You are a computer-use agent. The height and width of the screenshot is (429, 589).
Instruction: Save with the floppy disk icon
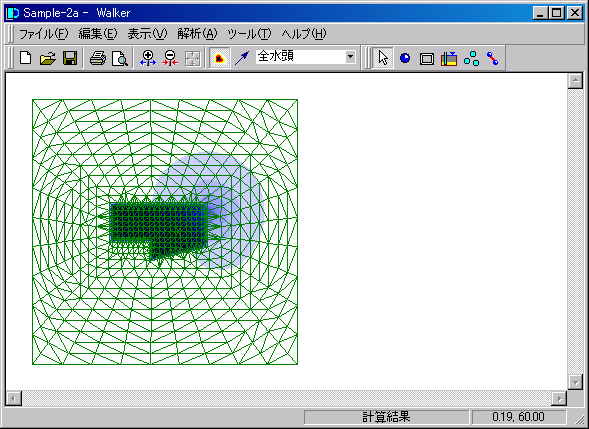70,58
